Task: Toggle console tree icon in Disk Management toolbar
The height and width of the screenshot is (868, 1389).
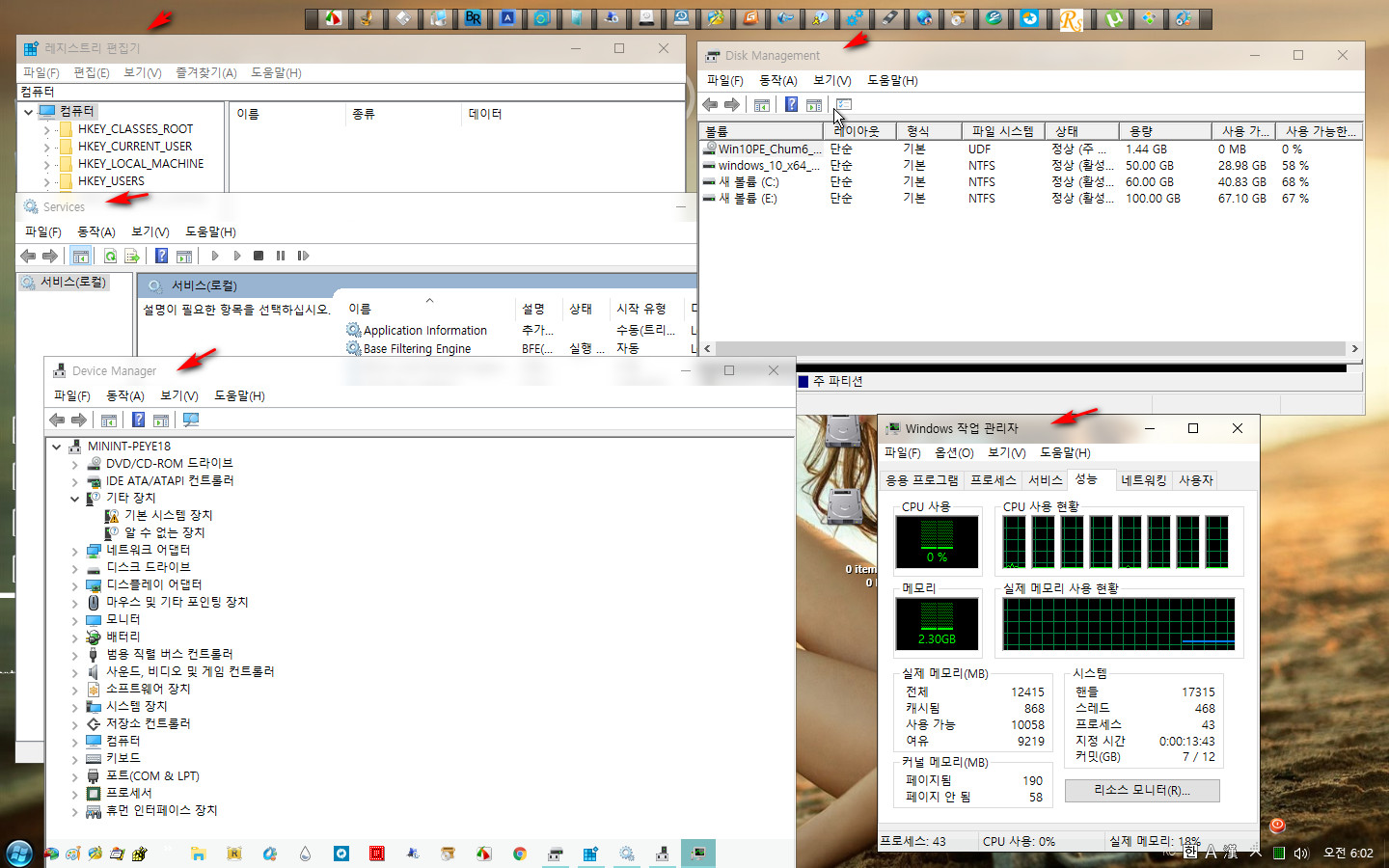Action: (762, 104)
